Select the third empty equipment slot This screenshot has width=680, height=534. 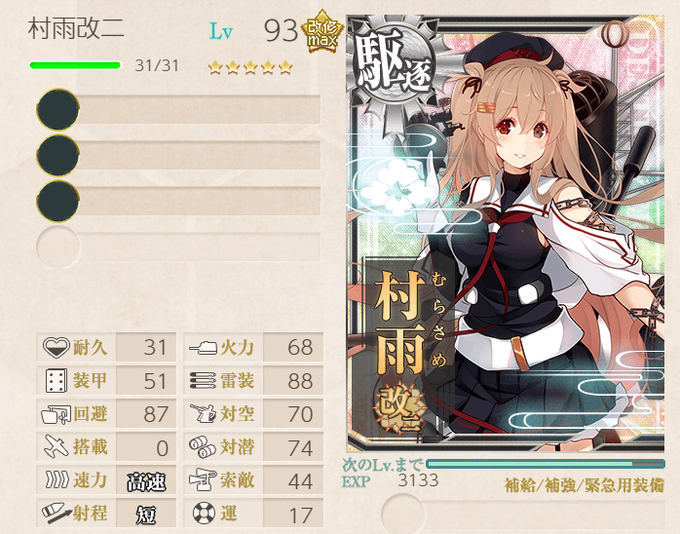[x=178, y=201]
